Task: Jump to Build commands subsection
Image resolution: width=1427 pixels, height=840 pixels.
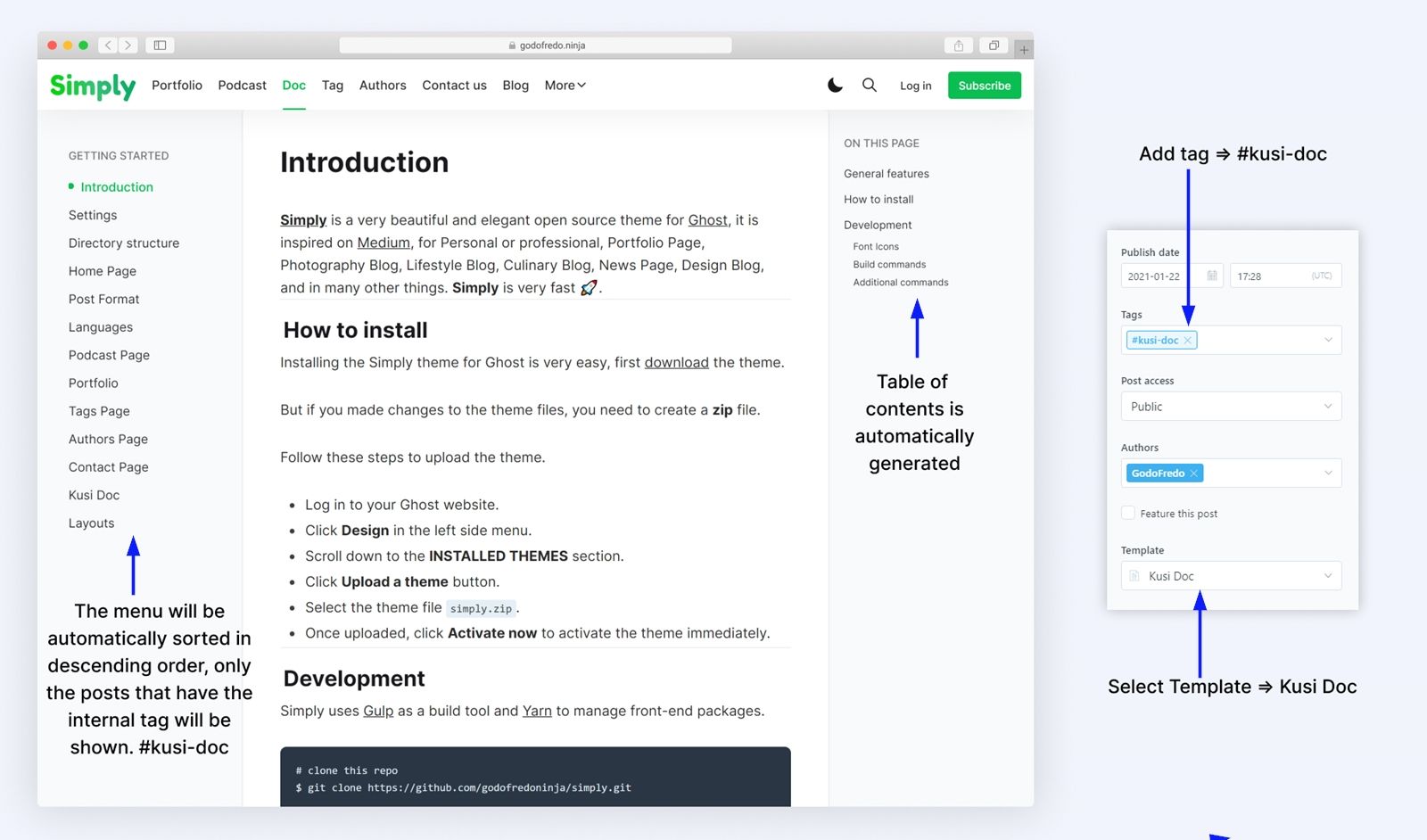Action: click(x=889, y=265)
